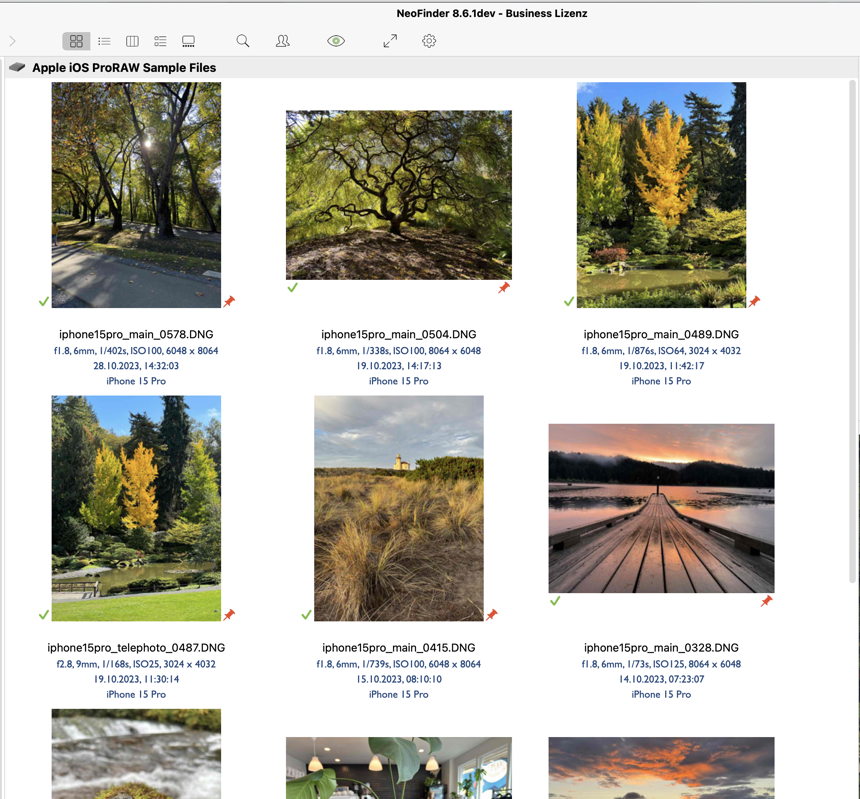
Task: Switch to column view
Action: tap(132, 41)
